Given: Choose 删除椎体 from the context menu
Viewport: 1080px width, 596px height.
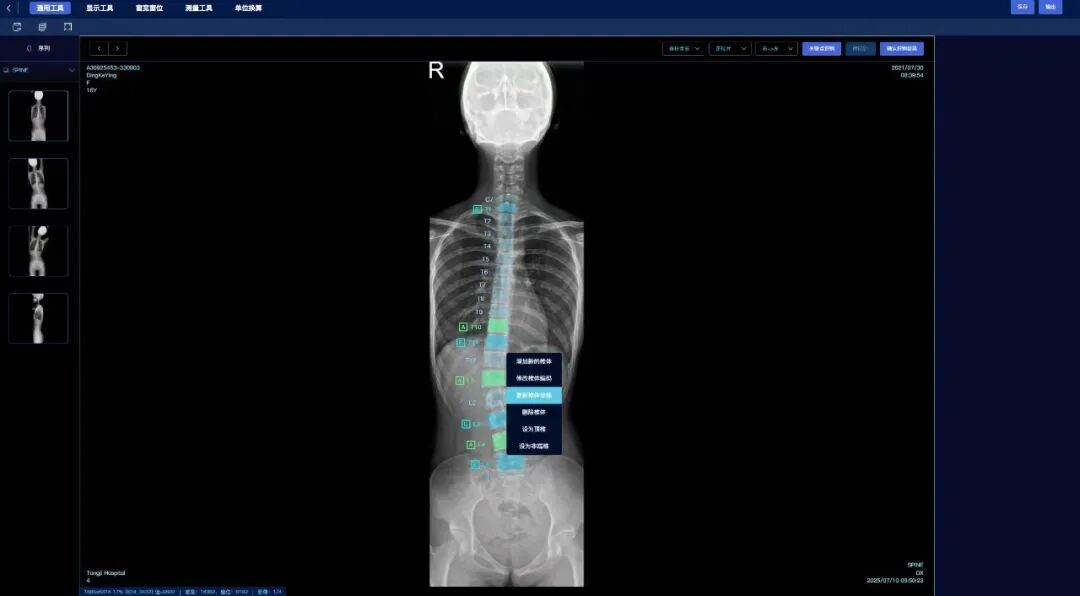Looking at the screenshot, I should pyautogui.click(x=534, y=412).
